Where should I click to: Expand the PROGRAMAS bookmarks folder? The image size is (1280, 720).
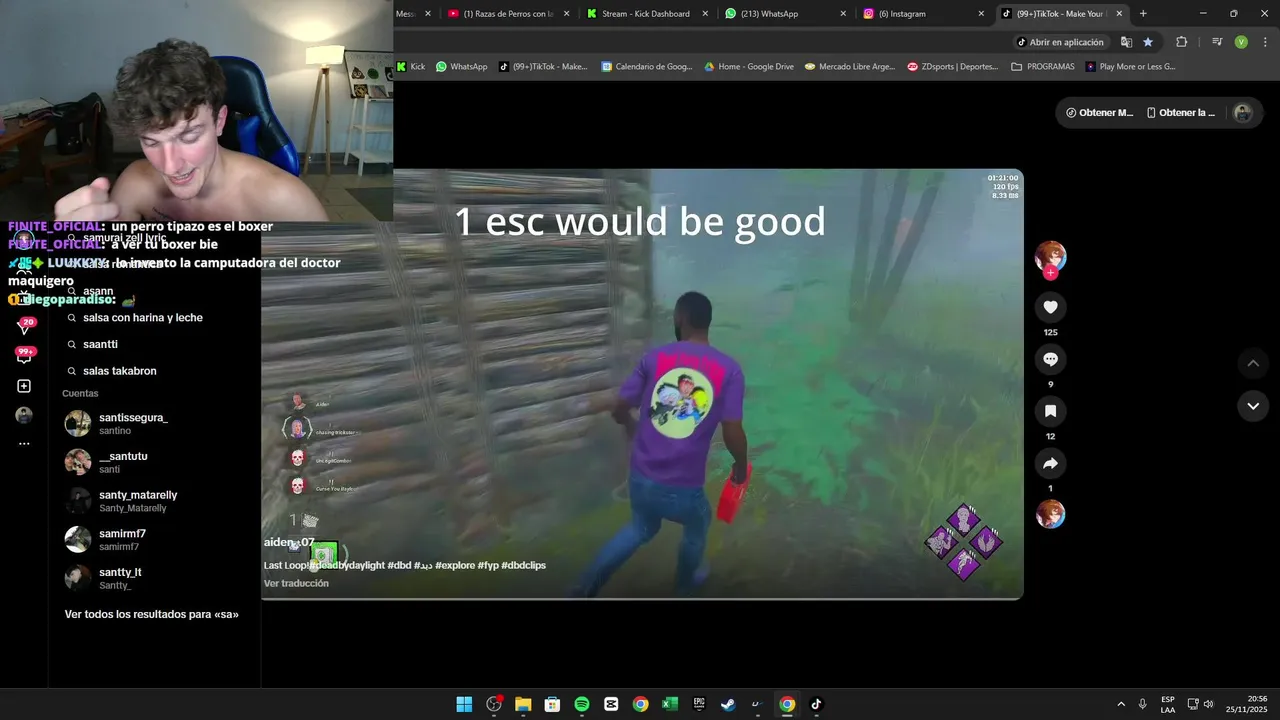[x=1043, y=67]
